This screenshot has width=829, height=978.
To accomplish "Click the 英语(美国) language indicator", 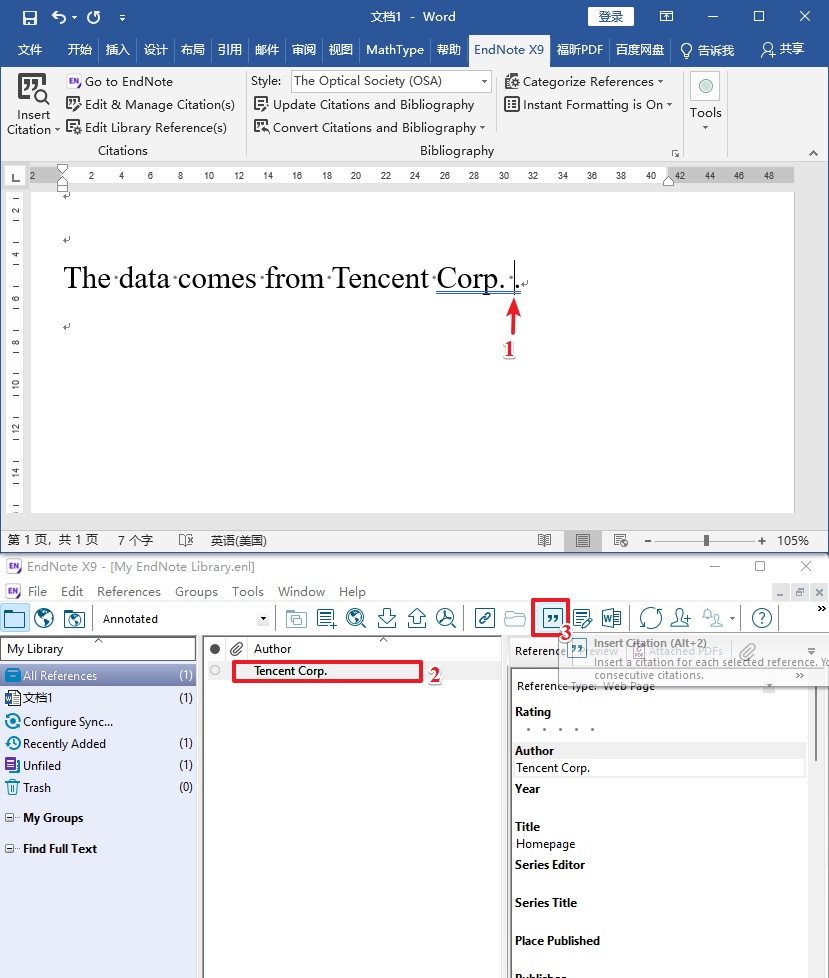I will [239, 540].
